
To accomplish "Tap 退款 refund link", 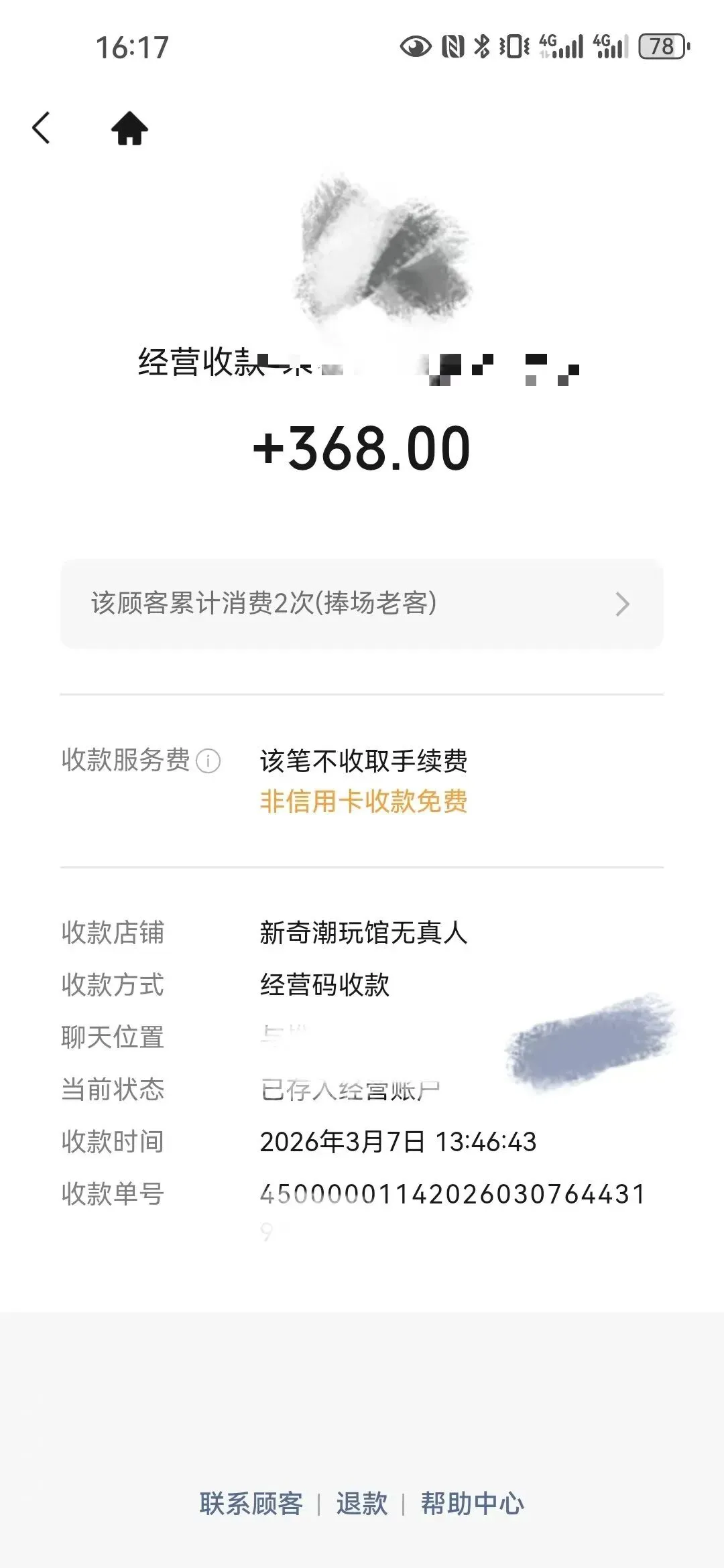I will tap(362, 1503).
